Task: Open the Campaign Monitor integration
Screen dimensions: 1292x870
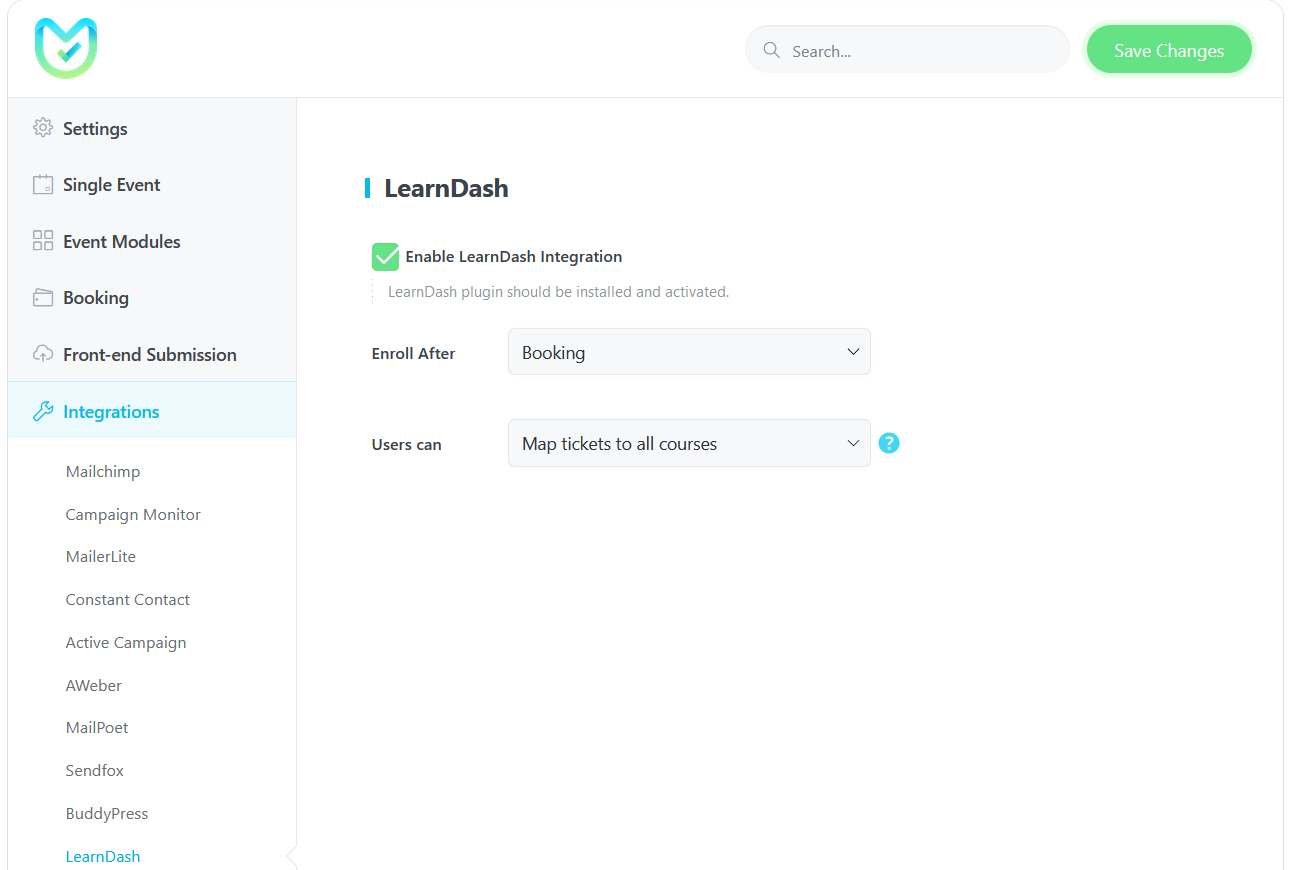Action: pos(133,514)
